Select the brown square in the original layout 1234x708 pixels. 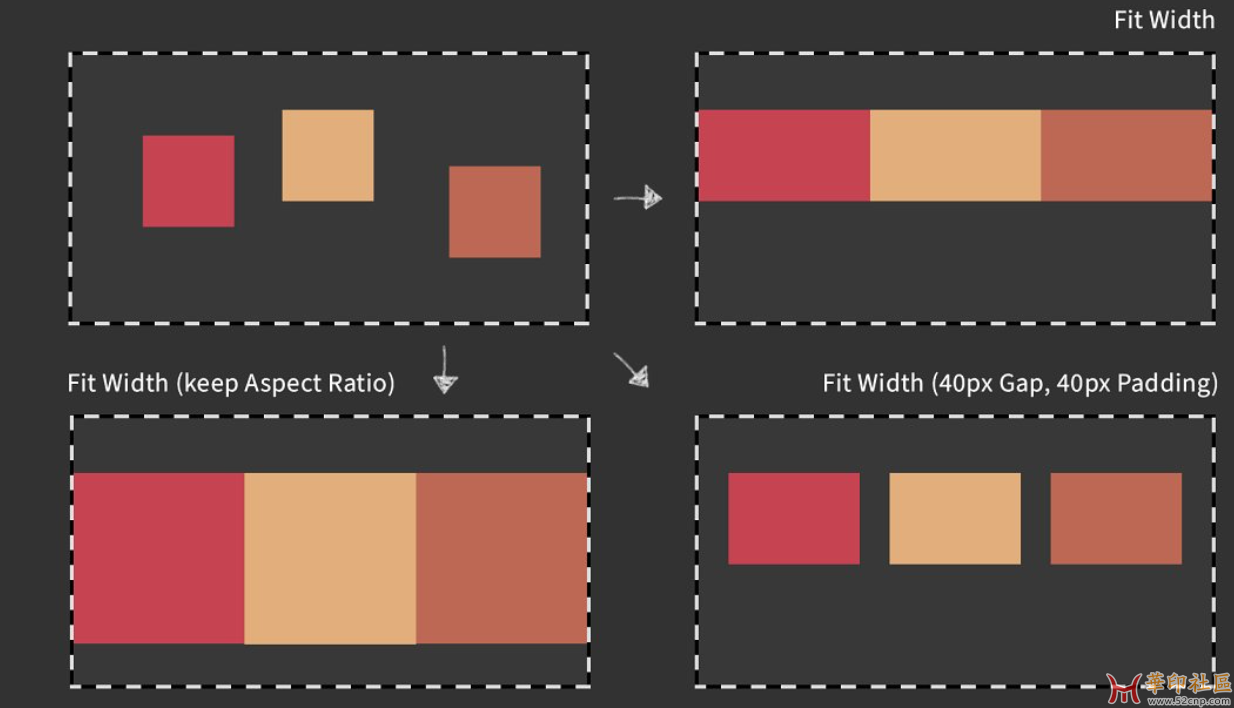tap(495, 212)
